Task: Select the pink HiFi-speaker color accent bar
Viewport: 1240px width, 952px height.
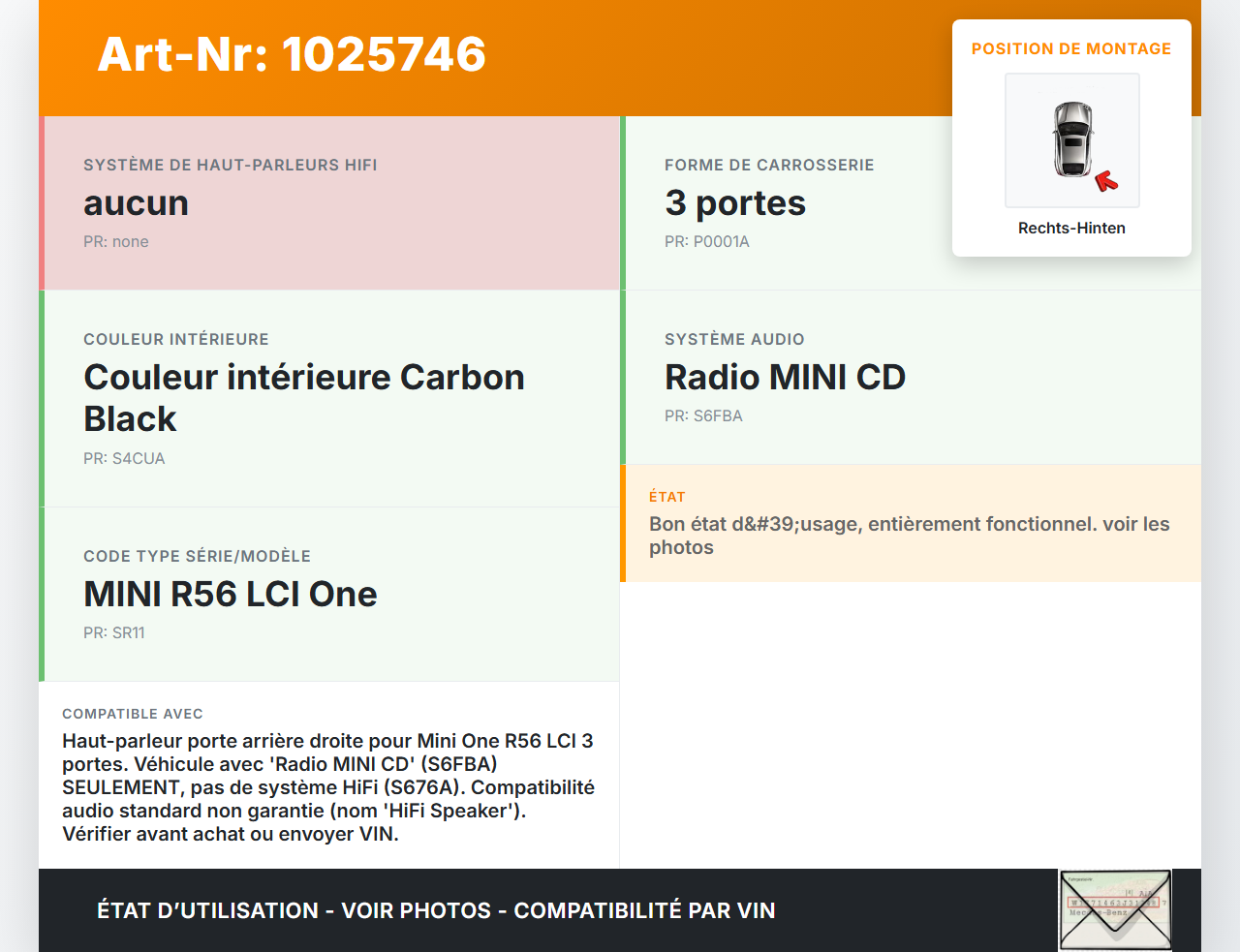Action: tap(41, 202)
